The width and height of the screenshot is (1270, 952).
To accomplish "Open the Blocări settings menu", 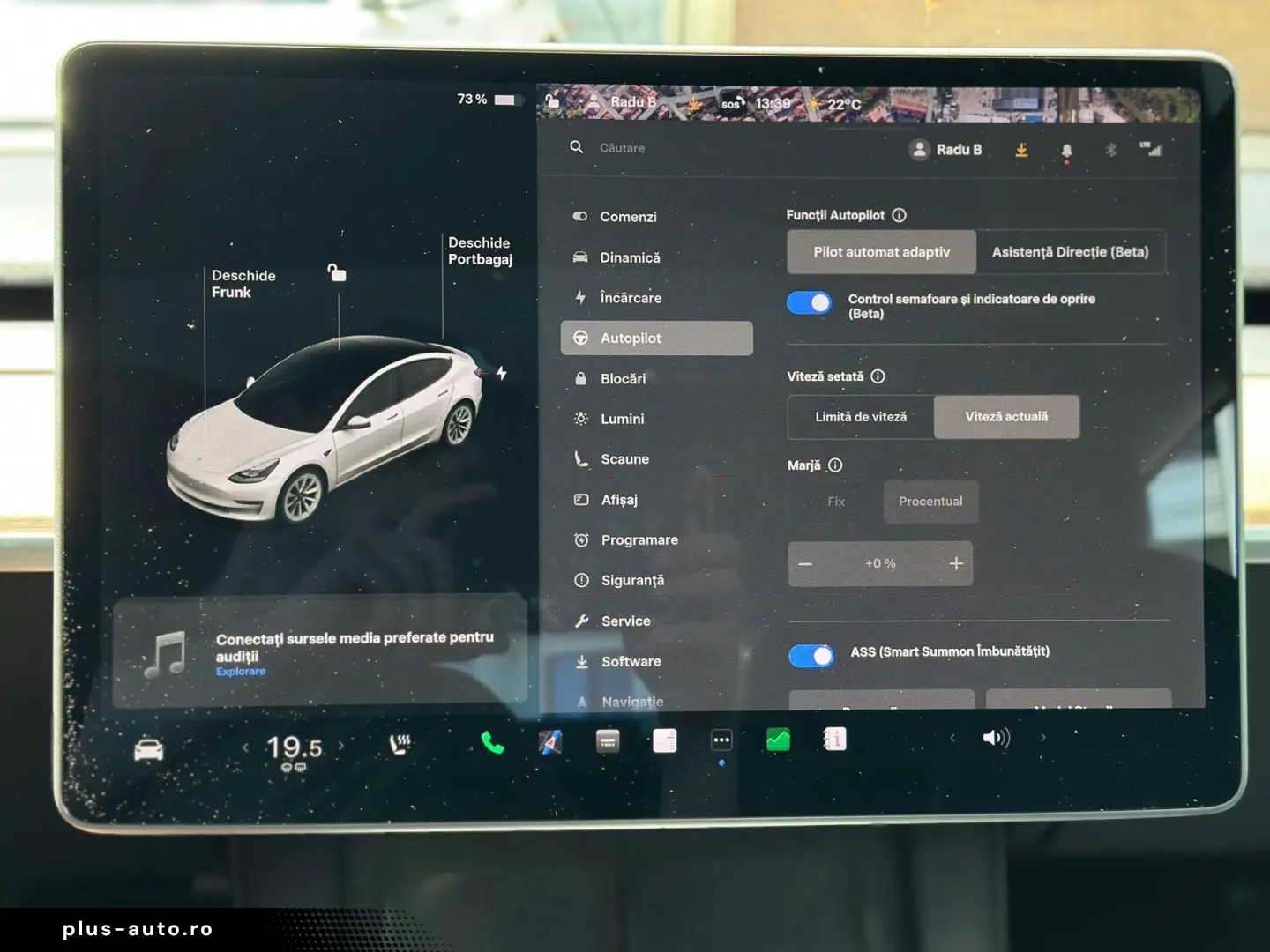I will pyautogui.click(x=657, y=379).
